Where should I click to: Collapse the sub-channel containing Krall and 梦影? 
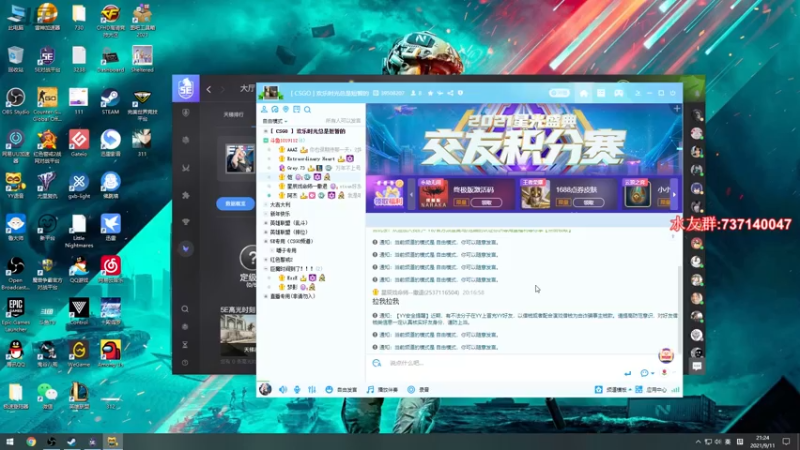click(266, 269)
